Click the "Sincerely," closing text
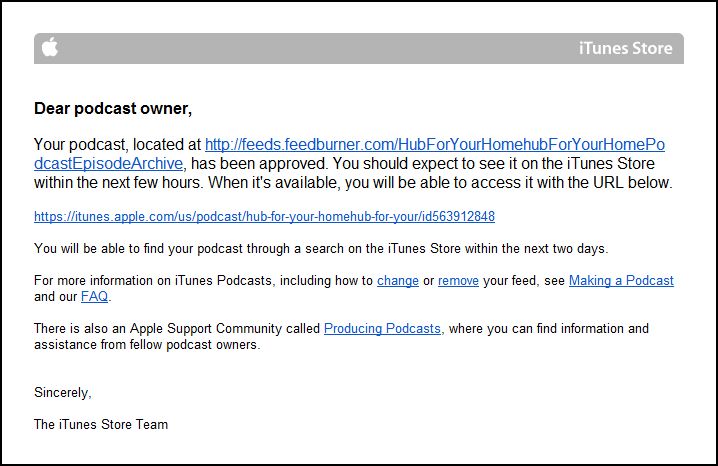The image size is (718, 466). (x=62, y=393)
